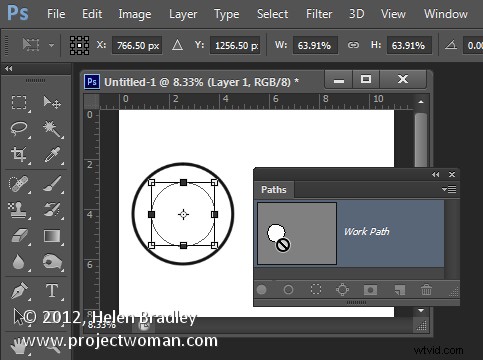Viewport: 483px width, 360px height.
Task: Select the Move tool
Action: (x=52, y=102)
